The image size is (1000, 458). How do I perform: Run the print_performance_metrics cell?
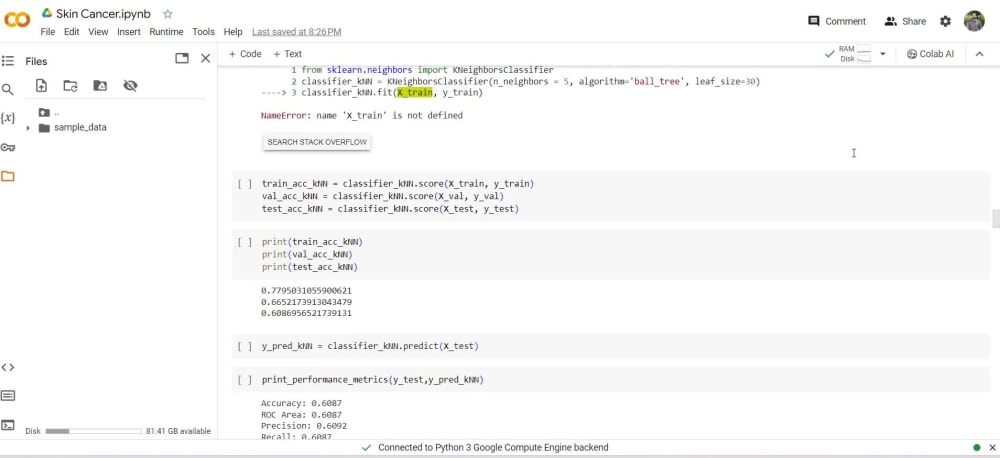pos(245,380)
